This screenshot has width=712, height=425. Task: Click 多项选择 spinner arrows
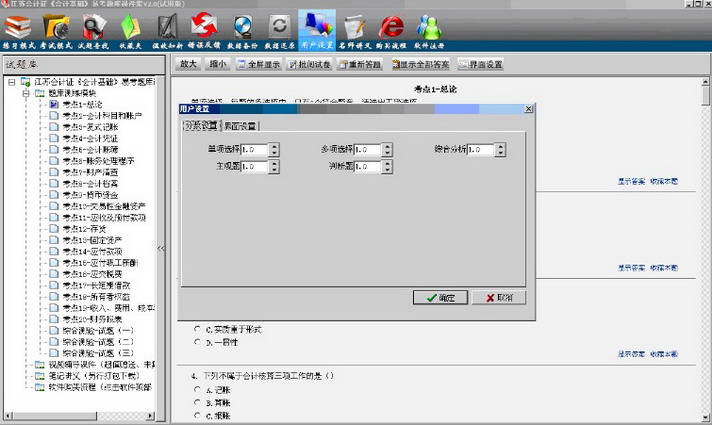(387, 149)
